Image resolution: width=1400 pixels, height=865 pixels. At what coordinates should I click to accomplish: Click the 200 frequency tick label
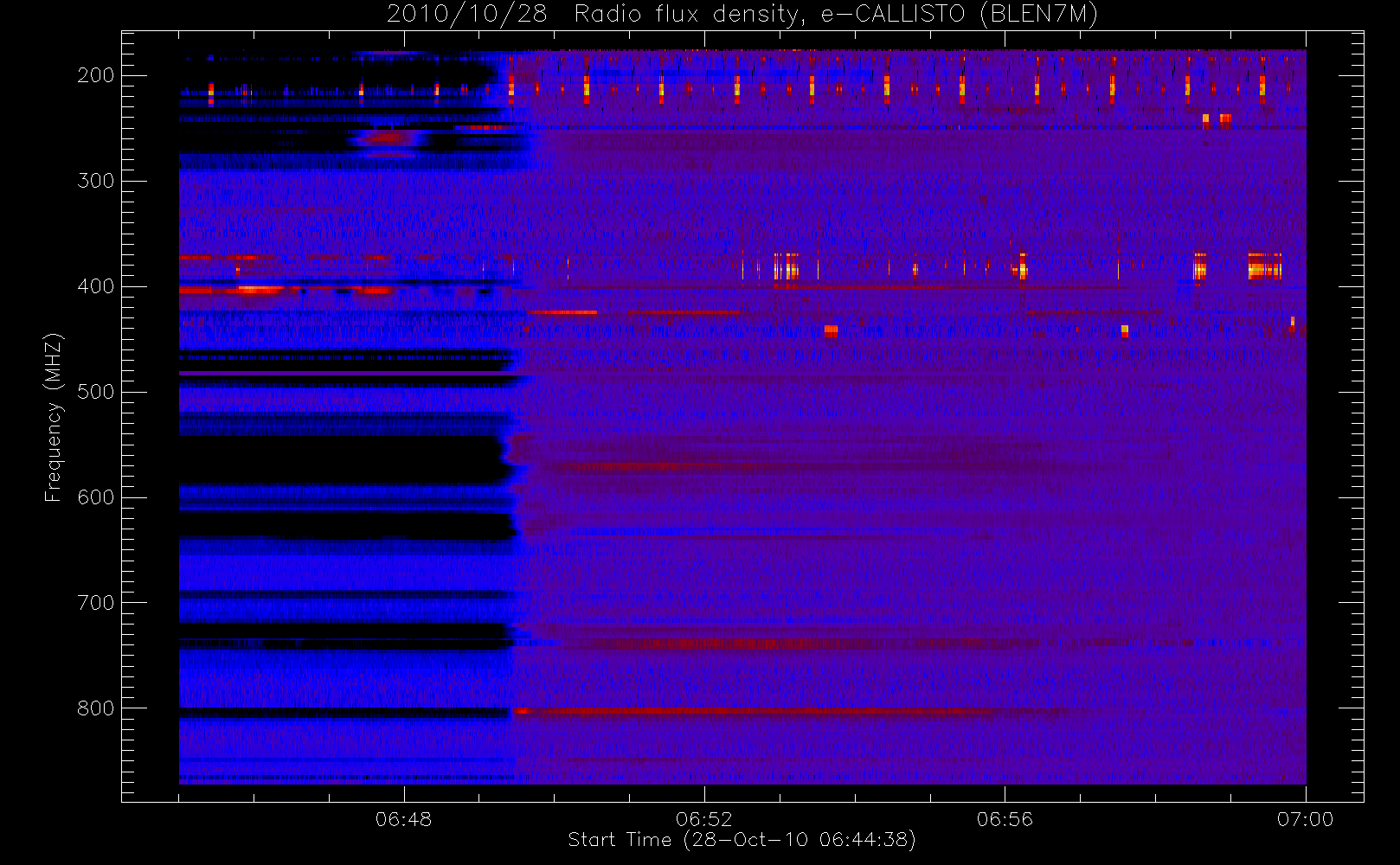[96, 75]
